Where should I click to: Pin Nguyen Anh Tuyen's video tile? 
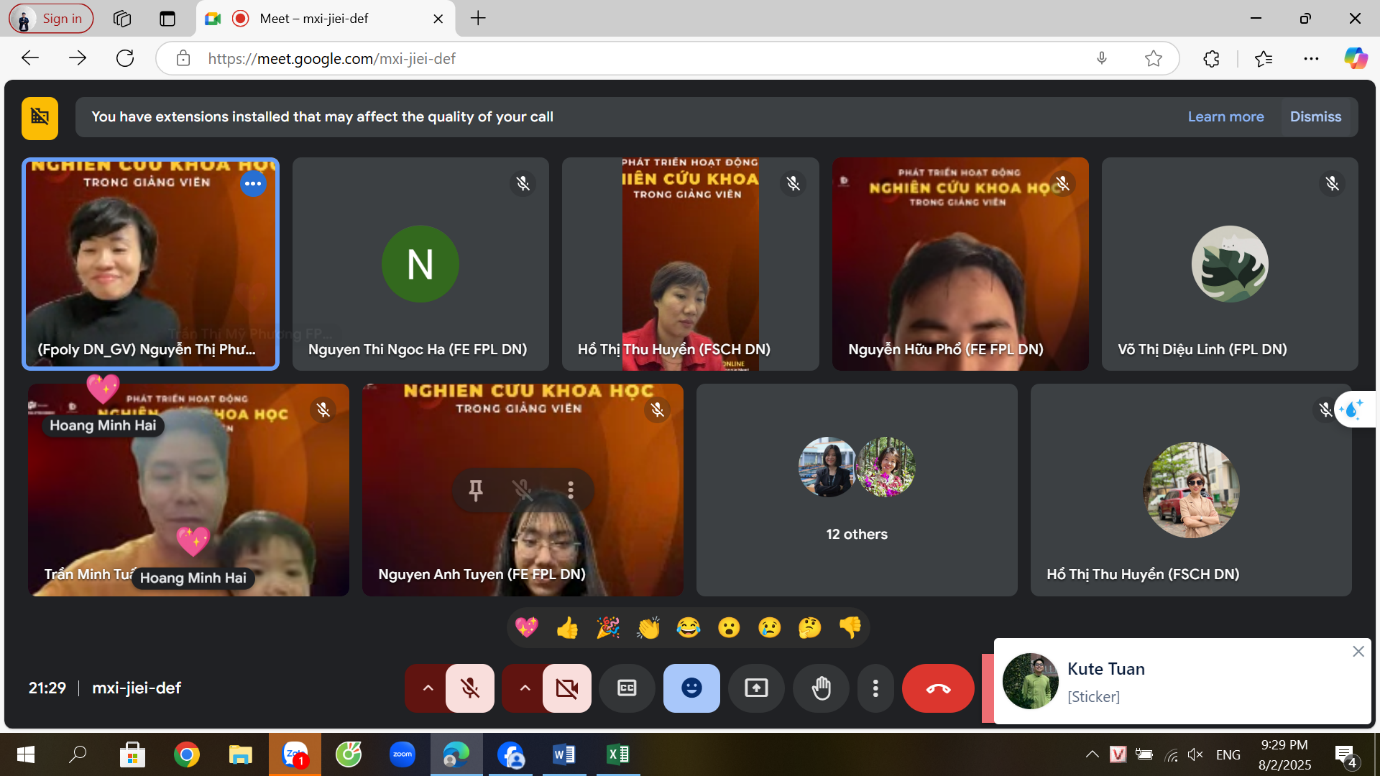coord(476,490)
